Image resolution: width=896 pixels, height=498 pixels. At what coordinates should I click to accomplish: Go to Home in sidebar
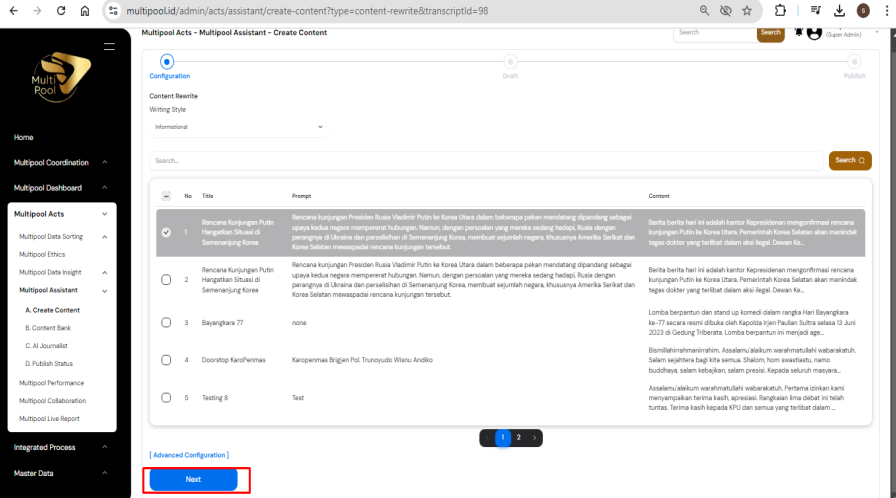click(x=23, y=138)
